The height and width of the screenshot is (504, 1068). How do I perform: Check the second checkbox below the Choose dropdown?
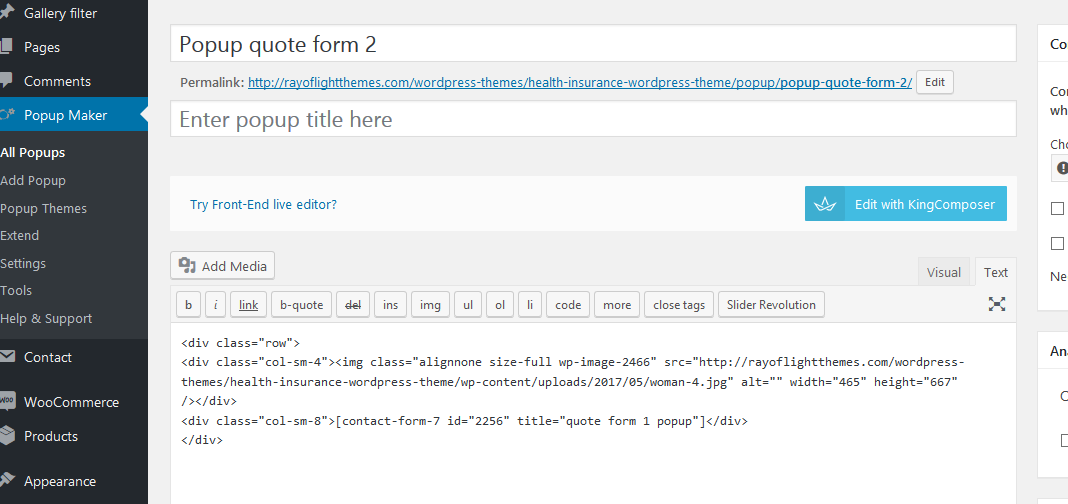(1057, 243)
